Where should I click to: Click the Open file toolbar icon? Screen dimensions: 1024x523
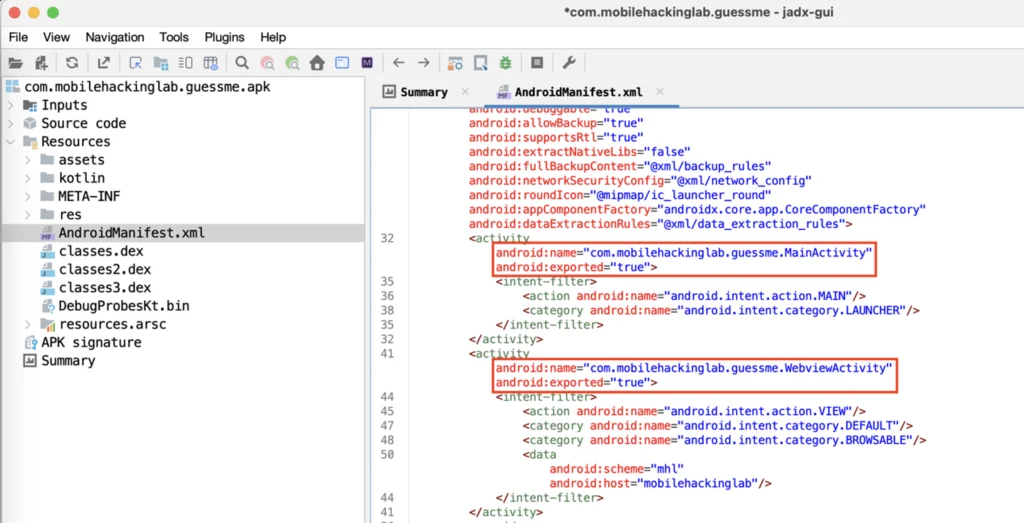tap(15, 63)
